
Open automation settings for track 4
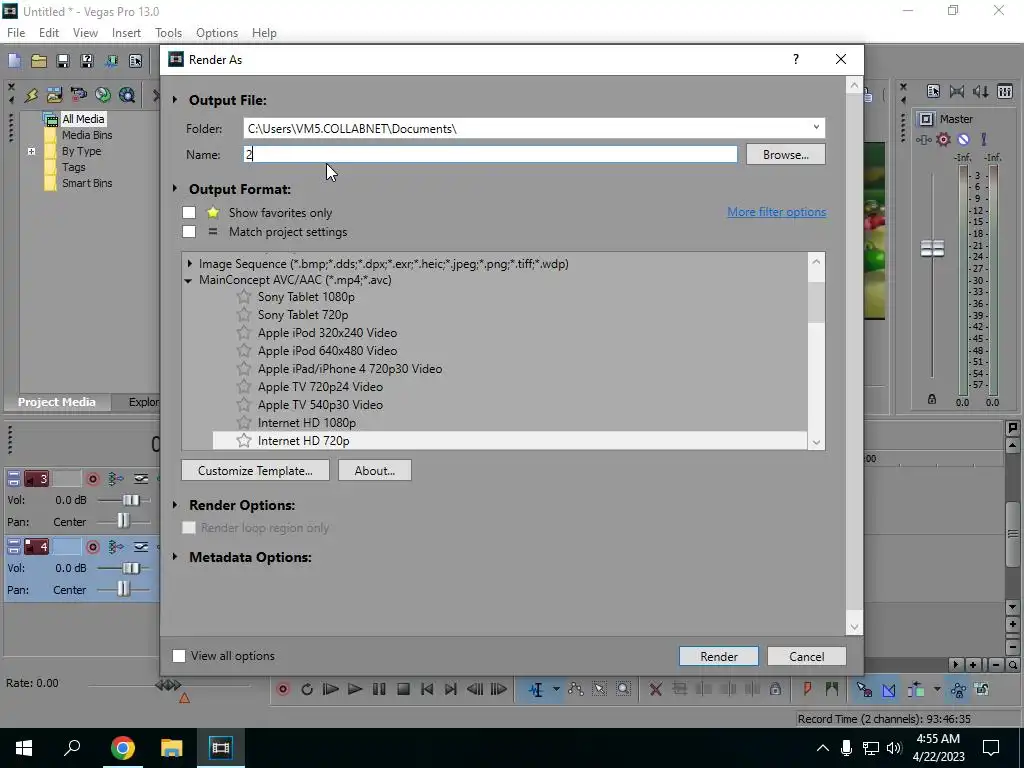point(141,547)
